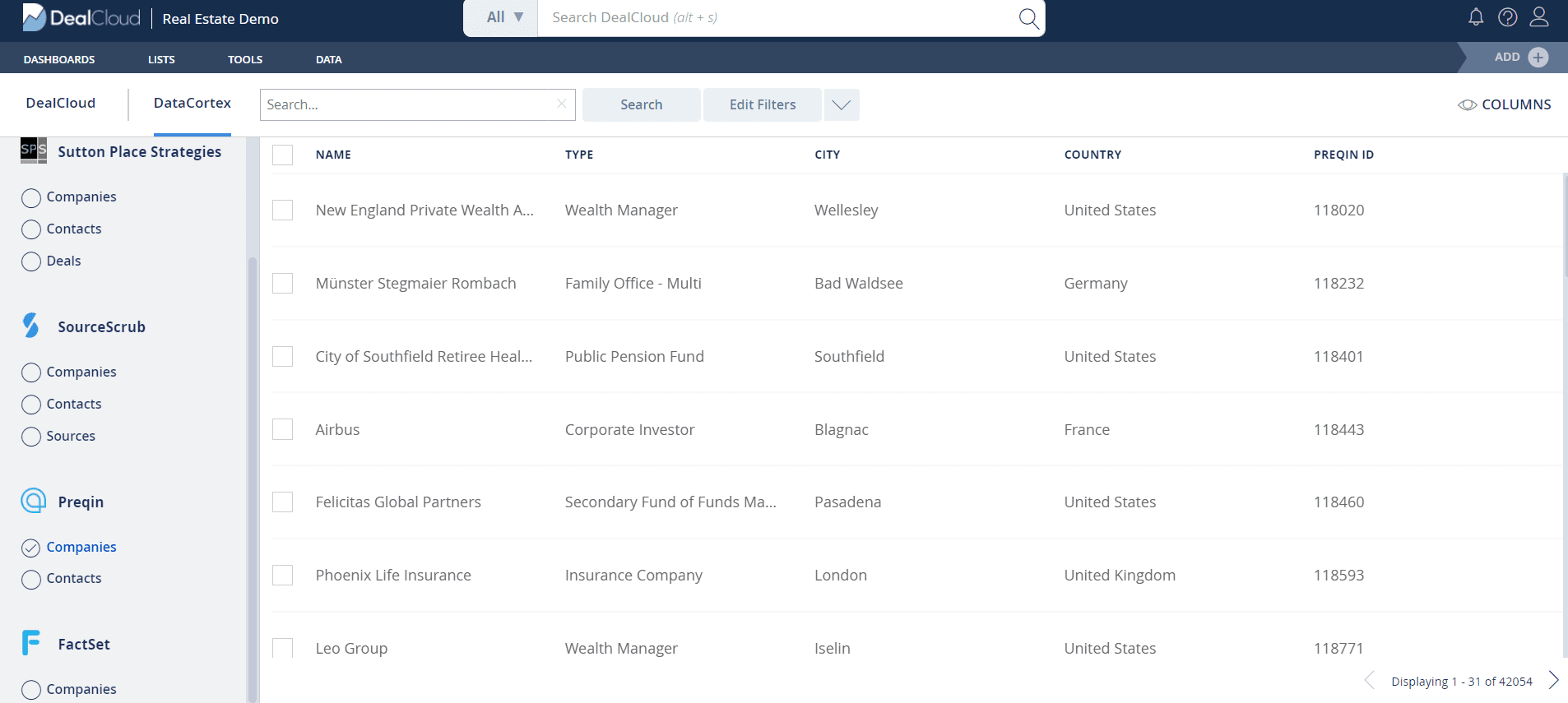This screenshot has height=703, width=1568.
Task: Click the Displaying 1 - 31 of 42054 text
Action: (1461, 681)
